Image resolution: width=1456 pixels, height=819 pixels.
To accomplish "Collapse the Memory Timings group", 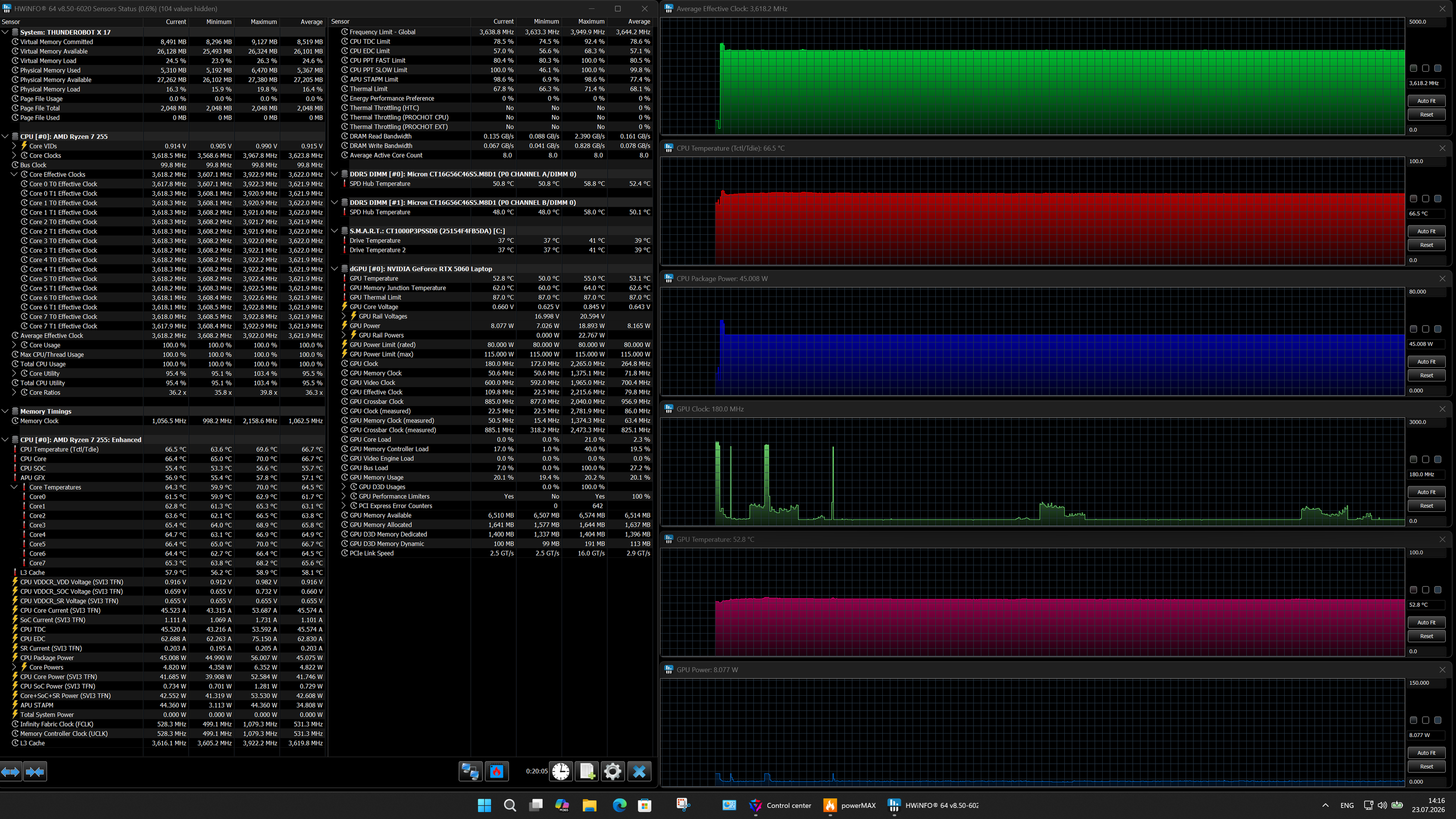I will (x=5, y=411).
